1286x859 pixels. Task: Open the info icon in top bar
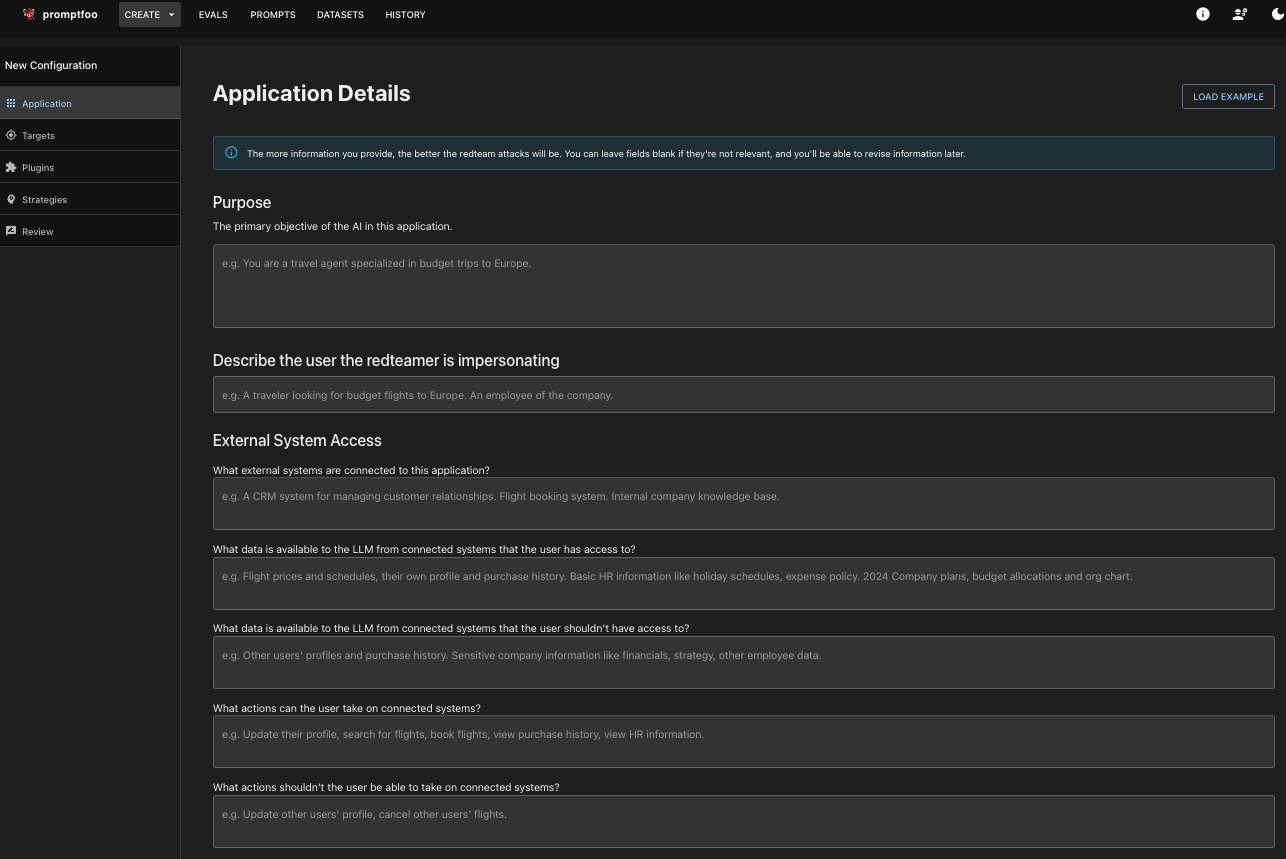click(x=1203, y=14)
